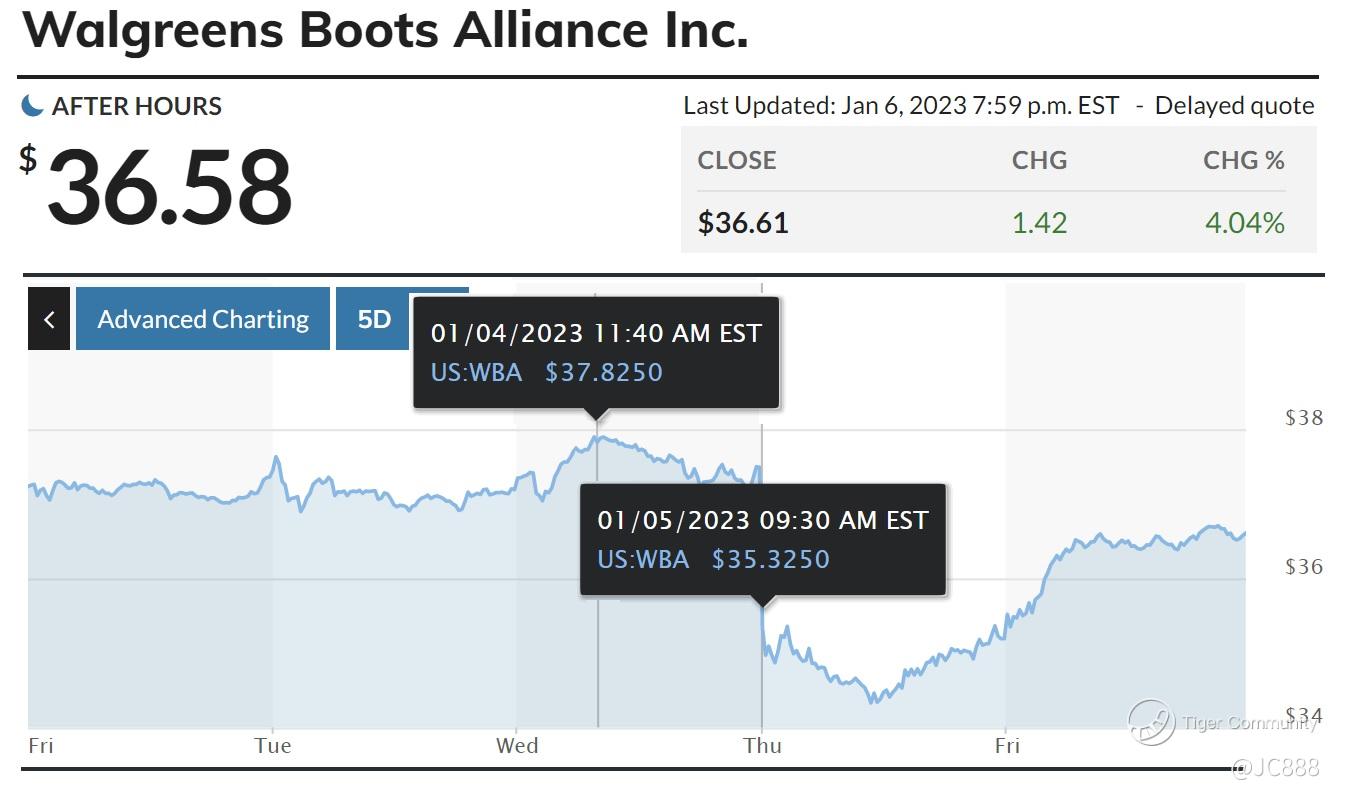Open Advanced Charting
The width and height of the screenshot is (1345, 797).
point(203,319)
